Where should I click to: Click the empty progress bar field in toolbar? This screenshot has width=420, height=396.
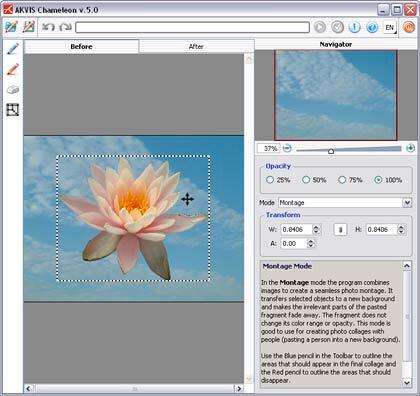coord(192,27)
